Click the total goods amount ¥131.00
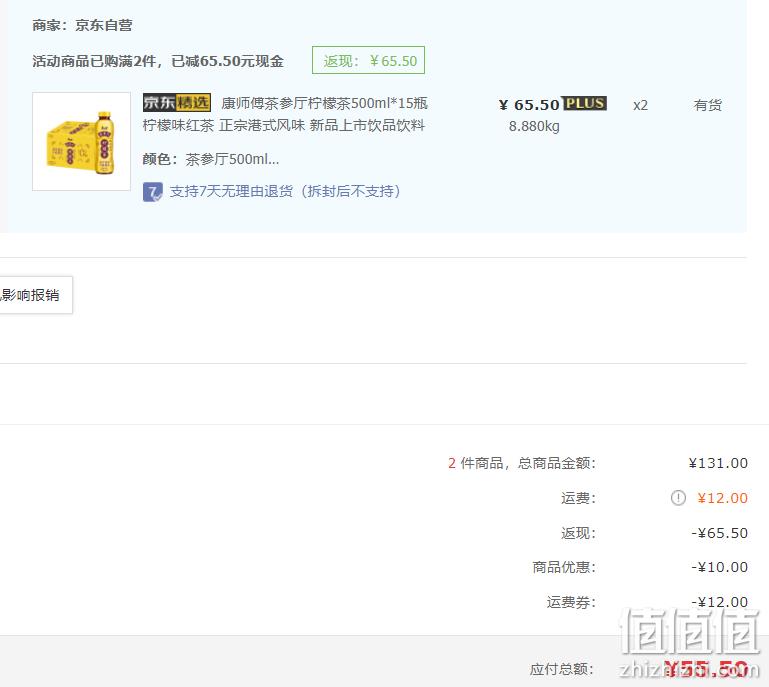 click(718, 463)
